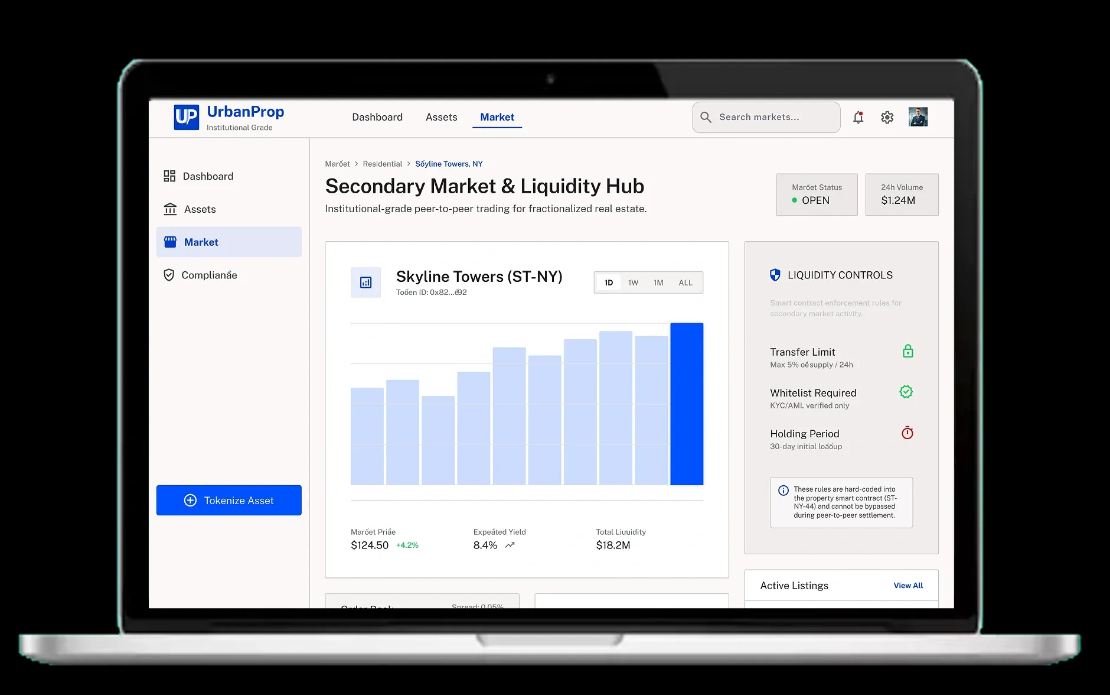Click the Tokenize Asset button
The width and height of the screenshot is (1110, 695).
click(x=229, y=500)
